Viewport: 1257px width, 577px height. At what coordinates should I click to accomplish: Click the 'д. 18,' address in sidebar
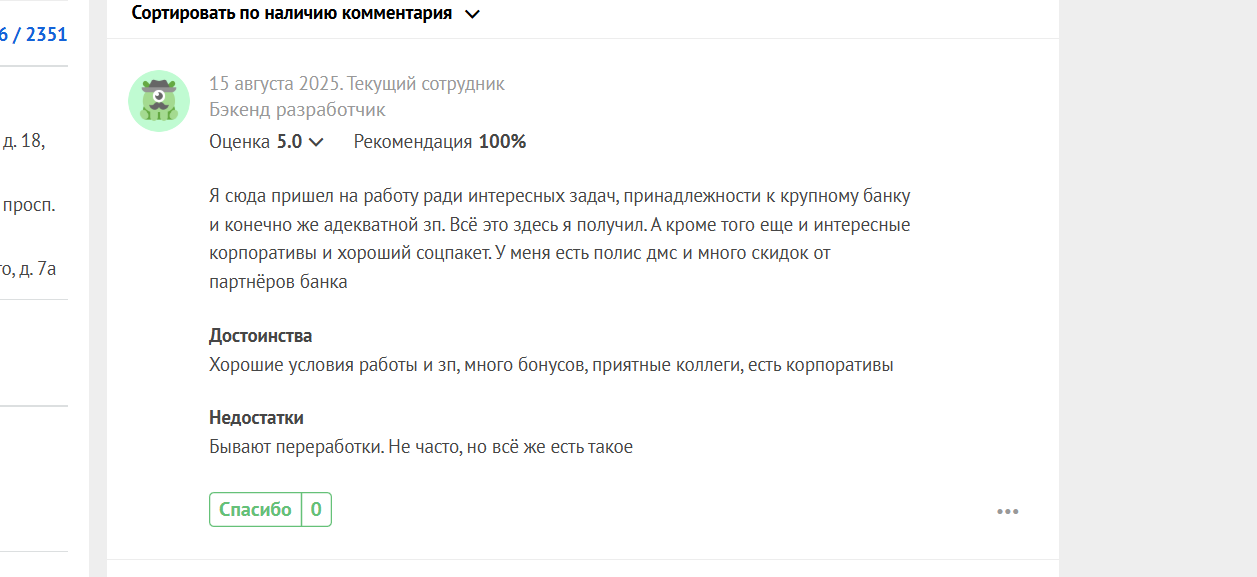tap(22, 141)
